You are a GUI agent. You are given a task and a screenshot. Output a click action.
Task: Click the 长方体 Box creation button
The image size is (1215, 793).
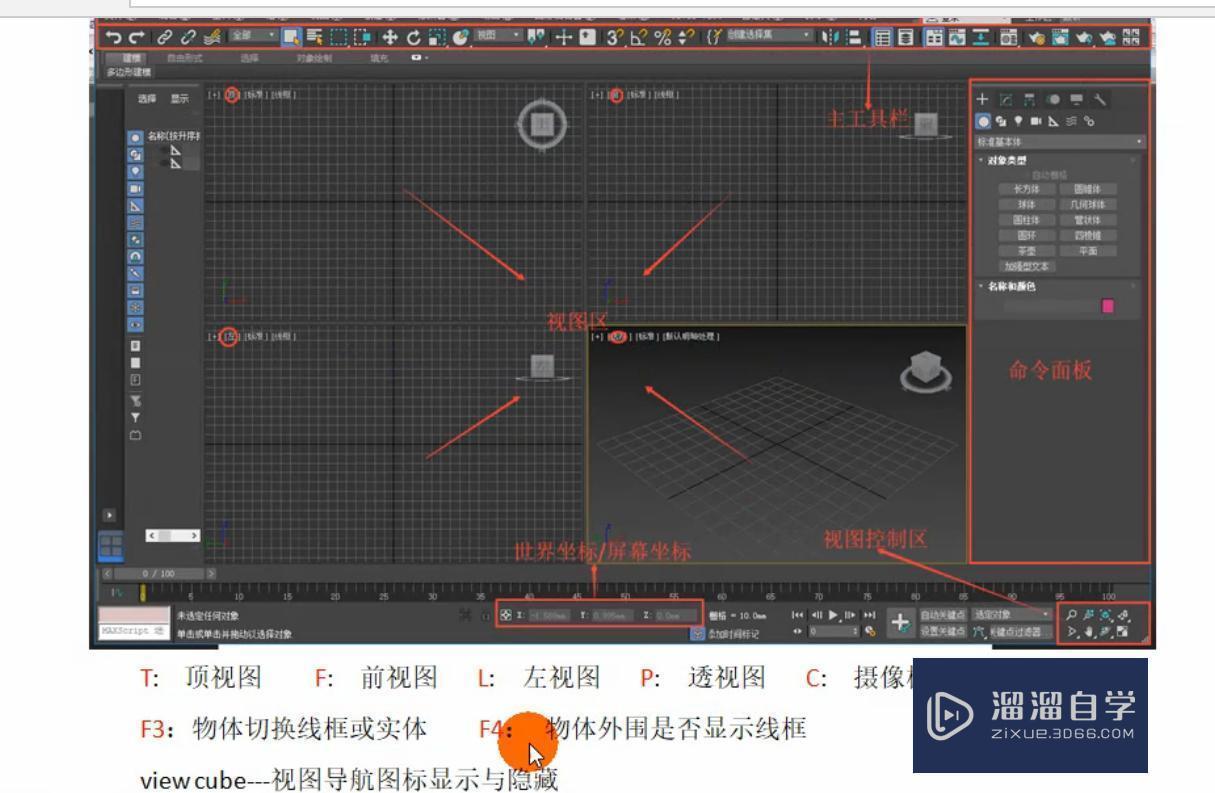coord(1029,188)
